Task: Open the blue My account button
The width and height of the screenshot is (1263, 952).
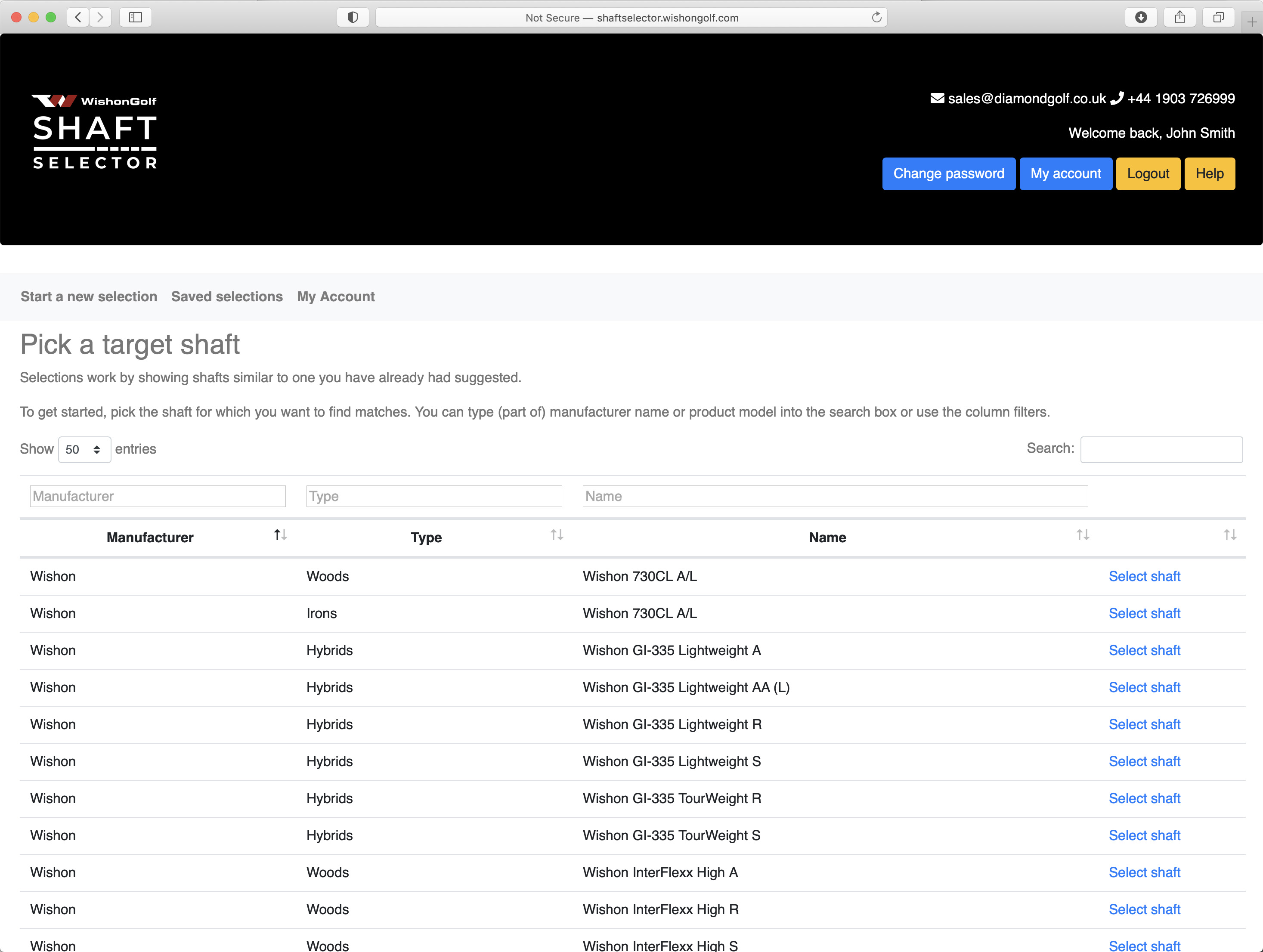Action: pyautogui.click(x=1065, y=173)
